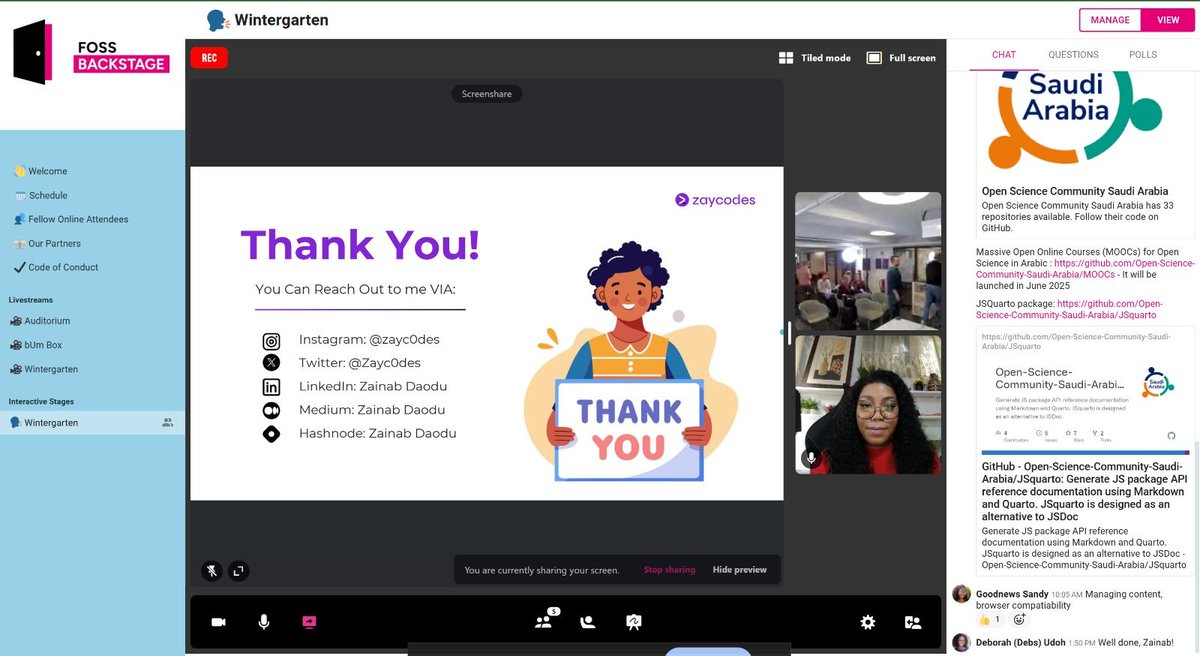This screenshot has width=1200, height=656.
Task: Click 'LinkedIn: Zainab Daodu' text on slide
Action: 372,387
